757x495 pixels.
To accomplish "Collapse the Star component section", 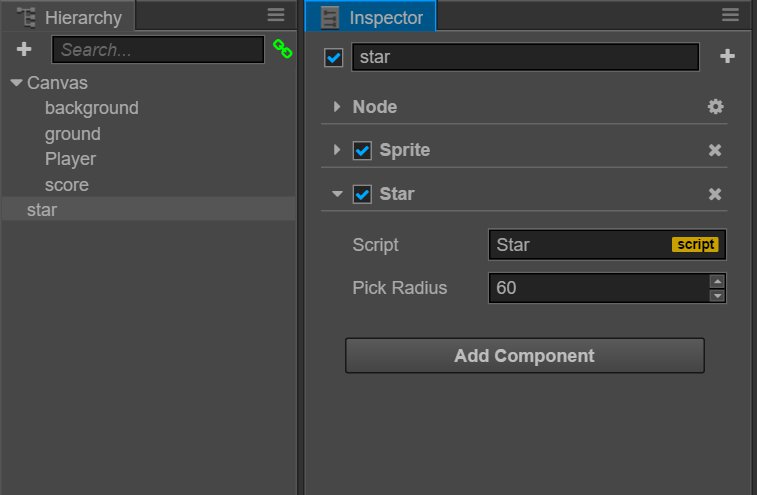I will coord(337,194).
